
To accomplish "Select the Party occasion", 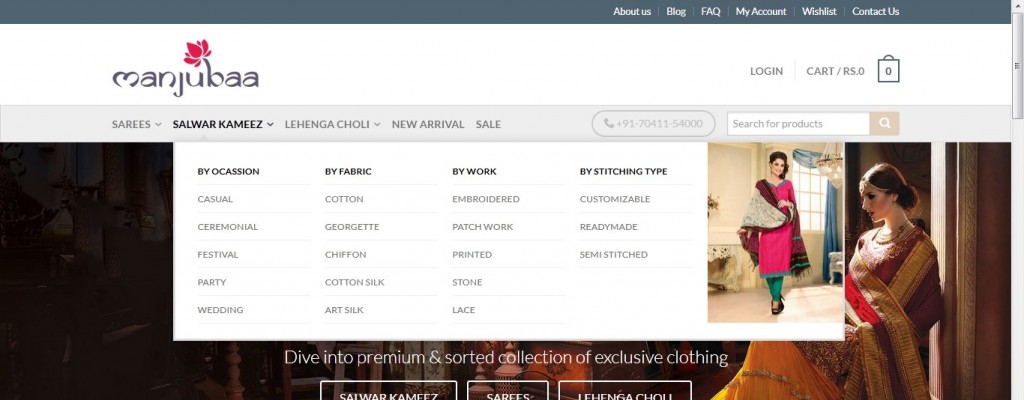I will pyautogui.click(x=212, y=282).
